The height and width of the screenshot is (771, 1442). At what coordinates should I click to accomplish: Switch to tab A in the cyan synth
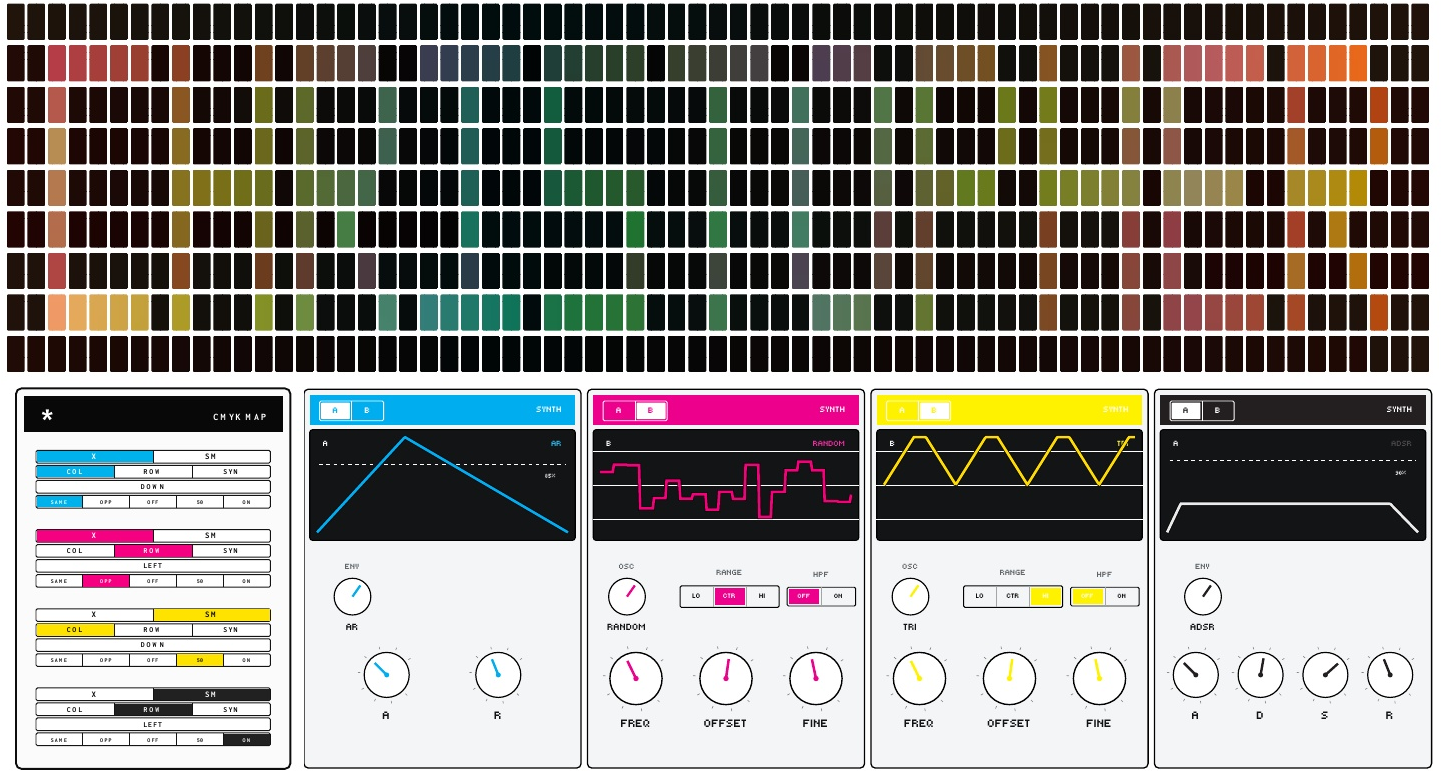pos(335,410)
